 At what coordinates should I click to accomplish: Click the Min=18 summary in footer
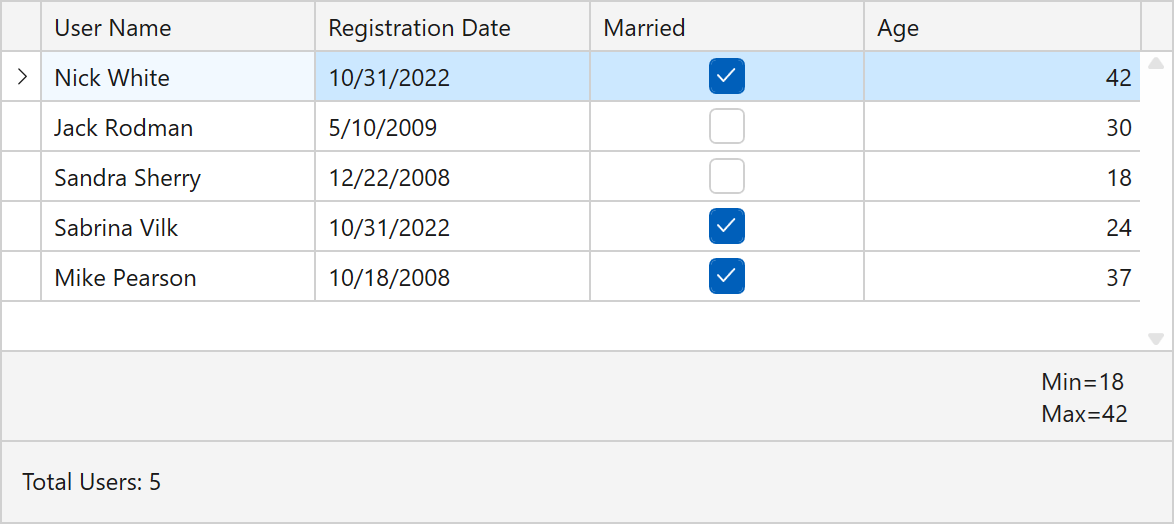click(x=1083, y=382)
